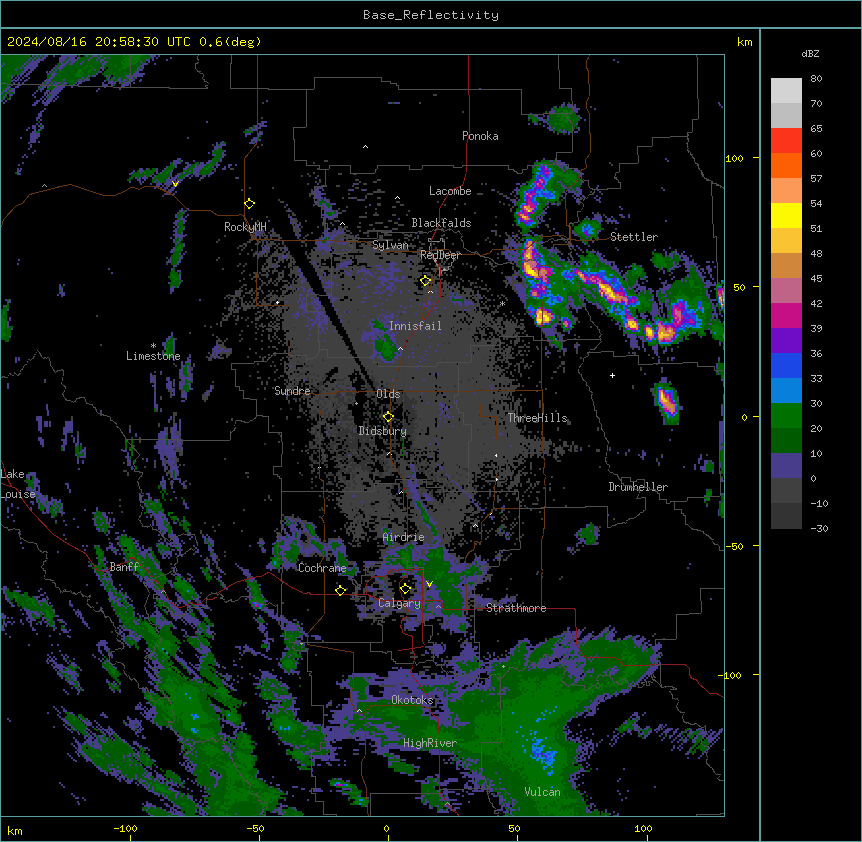Select the blue swatch between 36 and 33
Viewport: 862px width, 842px height.
click(x=786, y=365)
